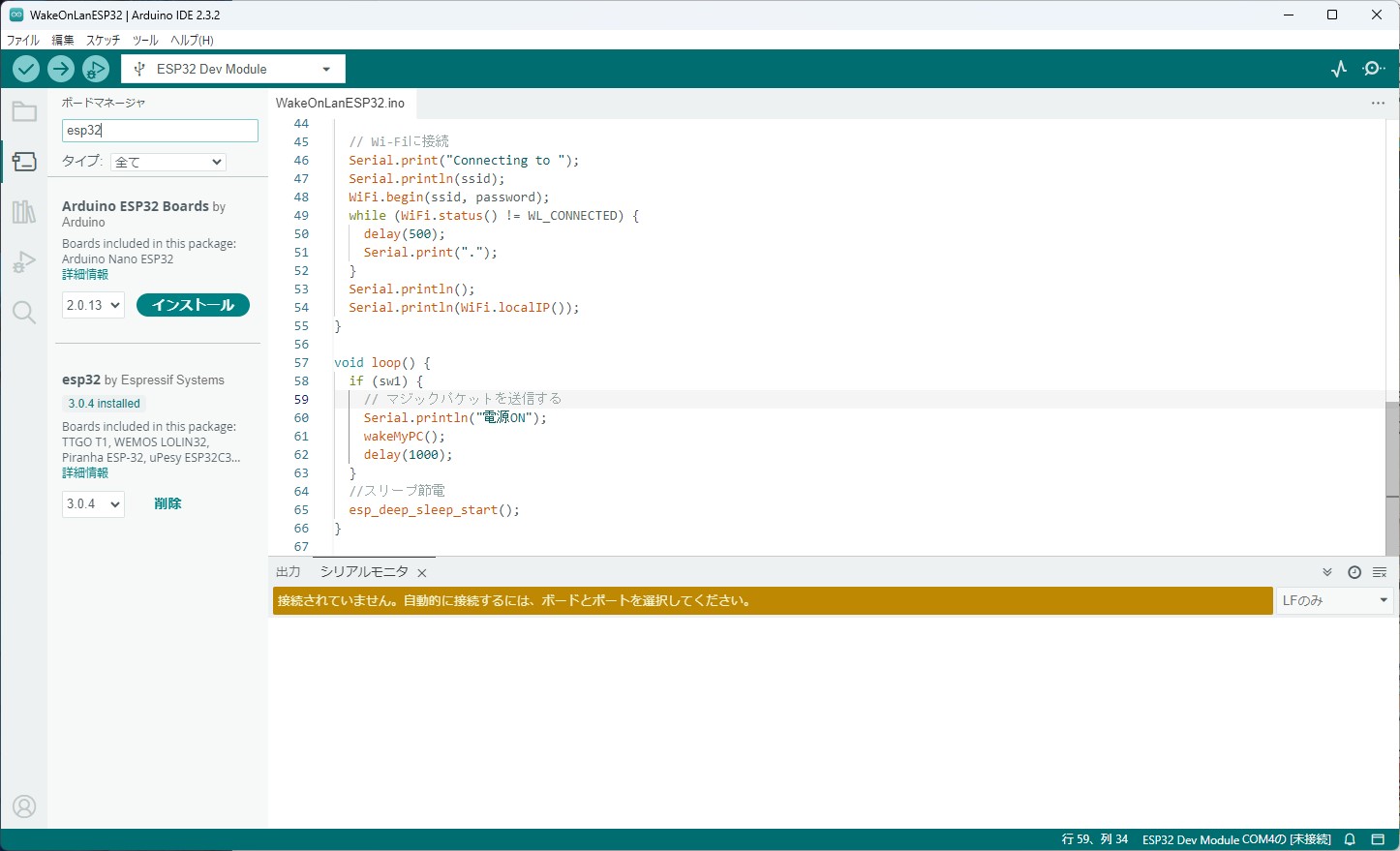Start debugging with the debug toolbar button
Viewport: 1400px width, 851px height.
coord(96,69)
